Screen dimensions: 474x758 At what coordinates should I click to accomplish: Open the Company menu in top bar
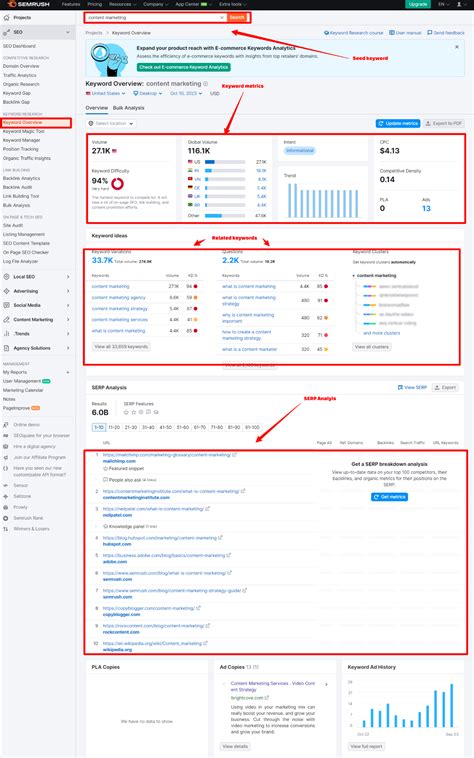pyautogui.click(x=156, y=4)
